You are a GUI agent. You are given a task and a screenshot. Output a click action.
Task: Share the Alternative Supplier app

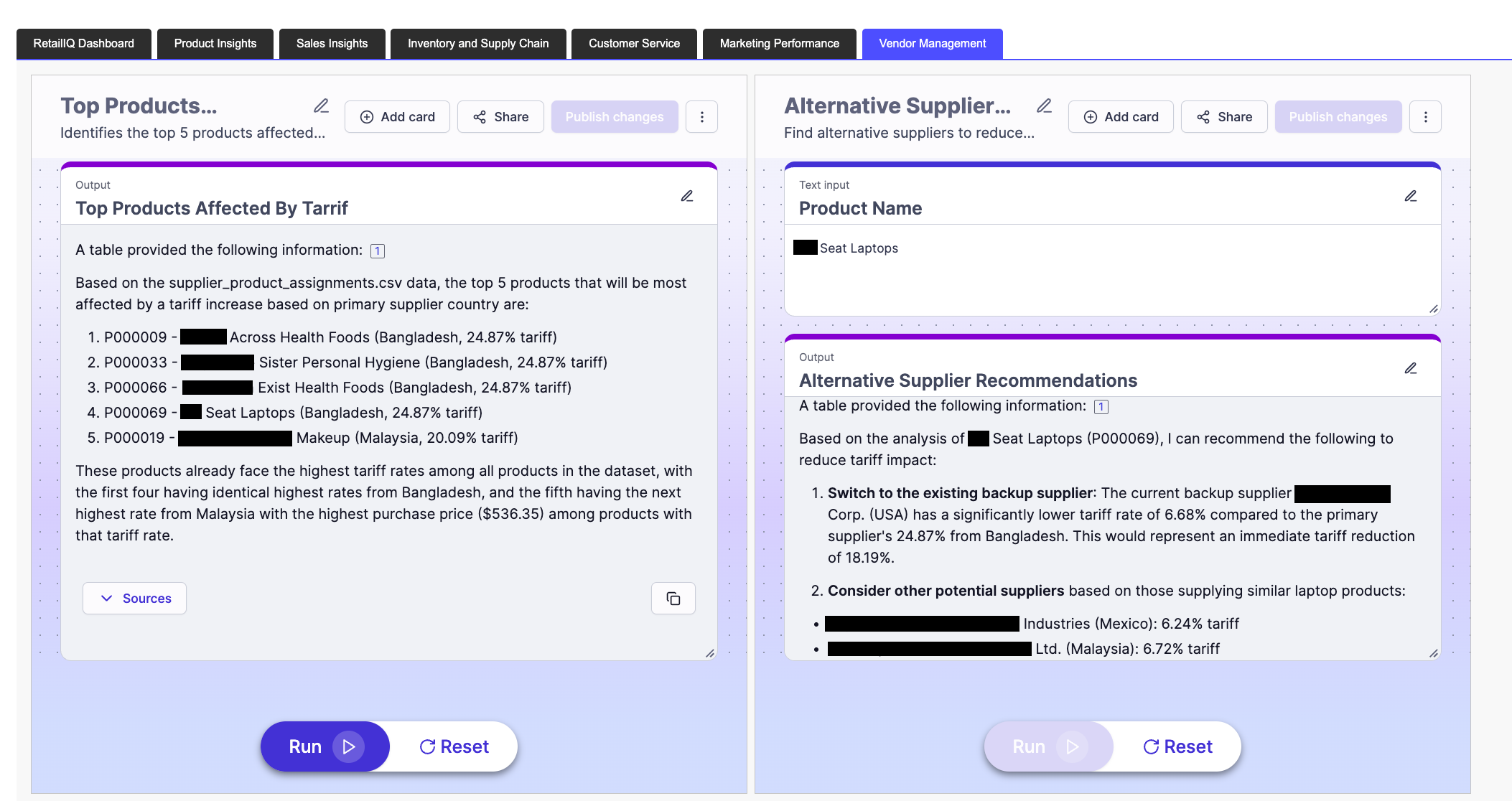(1223, 117)
